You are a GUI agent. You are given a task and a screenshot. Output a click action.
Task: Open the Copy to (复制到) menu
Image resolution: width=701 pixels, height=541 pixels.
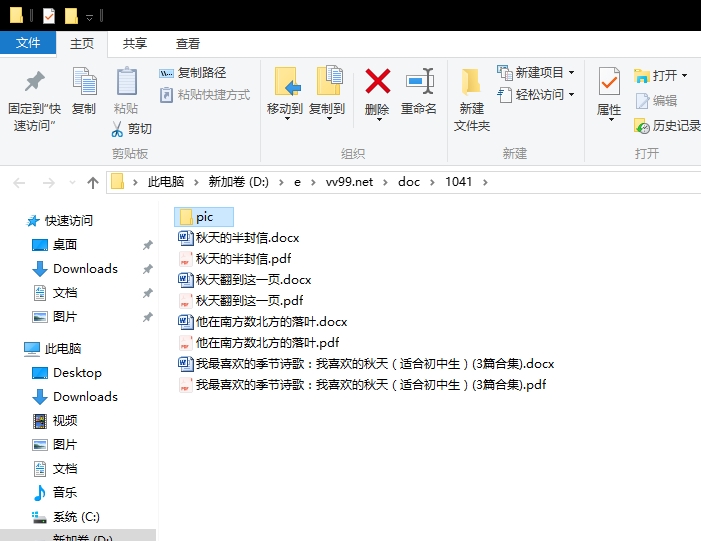(327, 94)
